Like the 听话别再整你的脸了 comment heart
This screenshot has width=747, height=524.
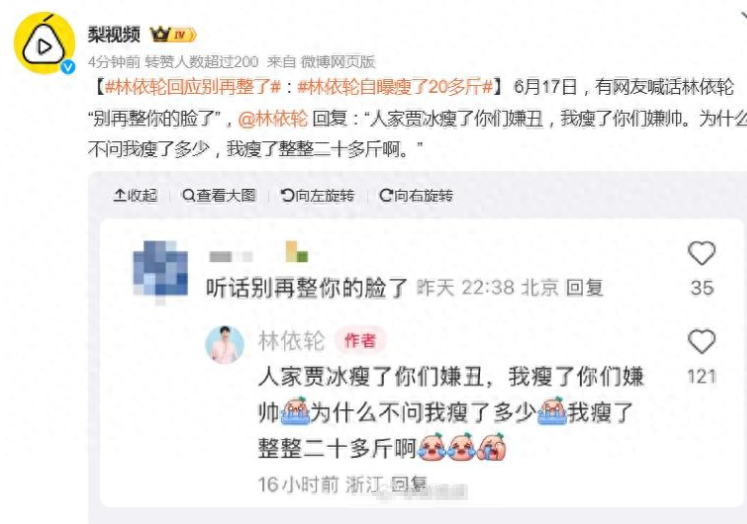pyautogui.click(x=701, y=253)
